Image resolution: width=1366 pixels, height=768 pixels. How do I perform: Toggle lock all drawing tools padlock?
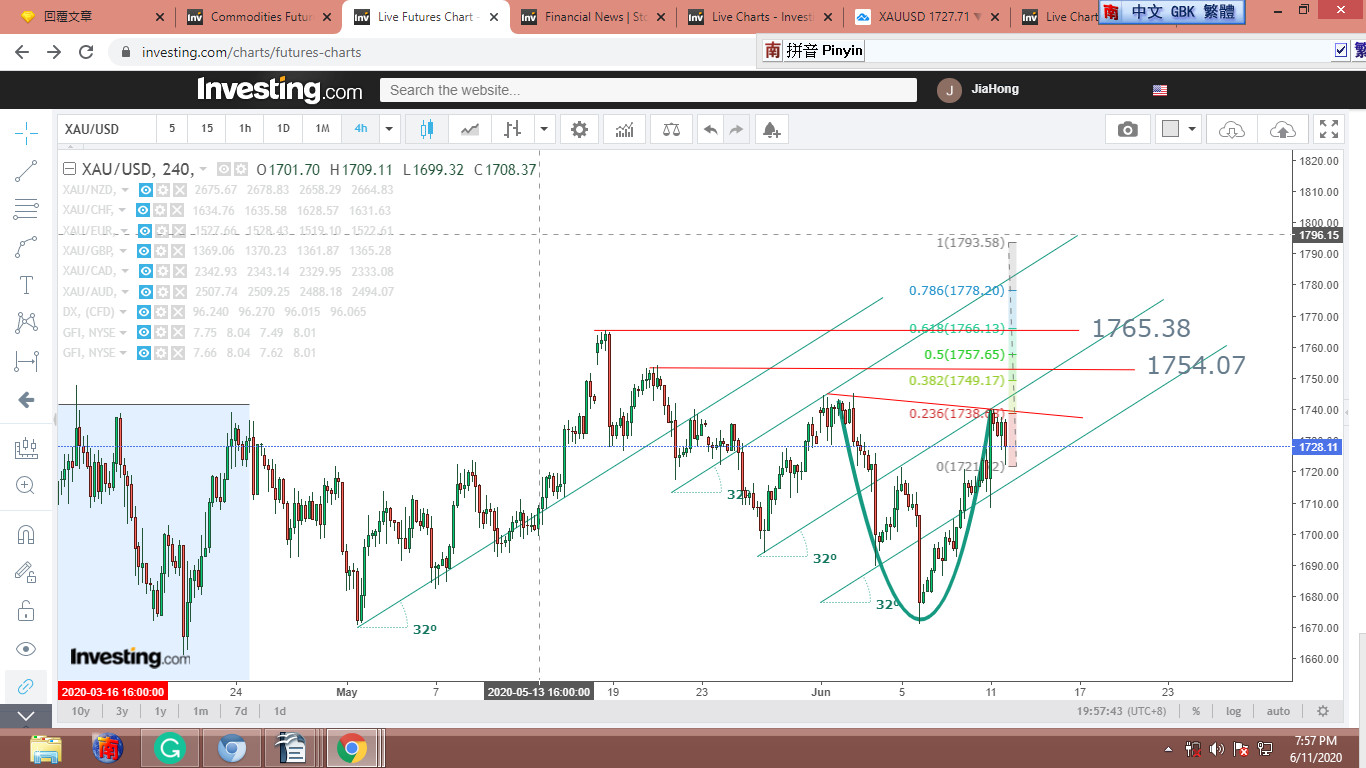pyautogui.click(x=26, y=610)
